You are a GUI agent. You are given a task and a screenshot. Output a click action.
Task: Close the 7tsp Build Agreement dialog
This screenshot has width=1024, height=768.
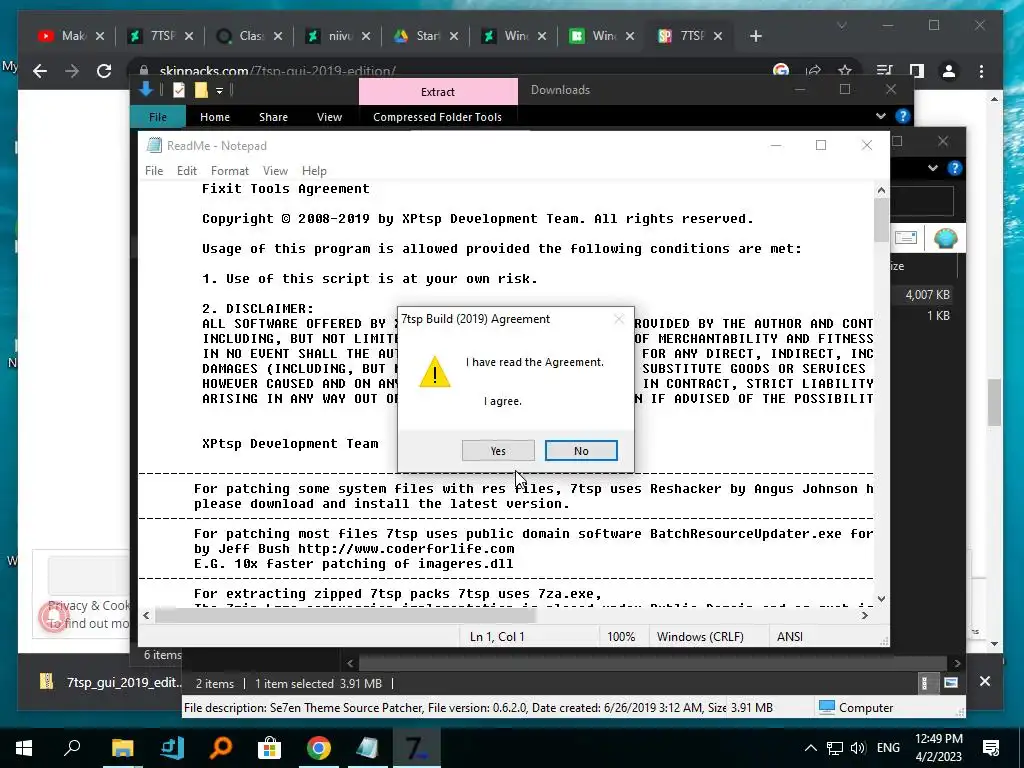(618, 319)
